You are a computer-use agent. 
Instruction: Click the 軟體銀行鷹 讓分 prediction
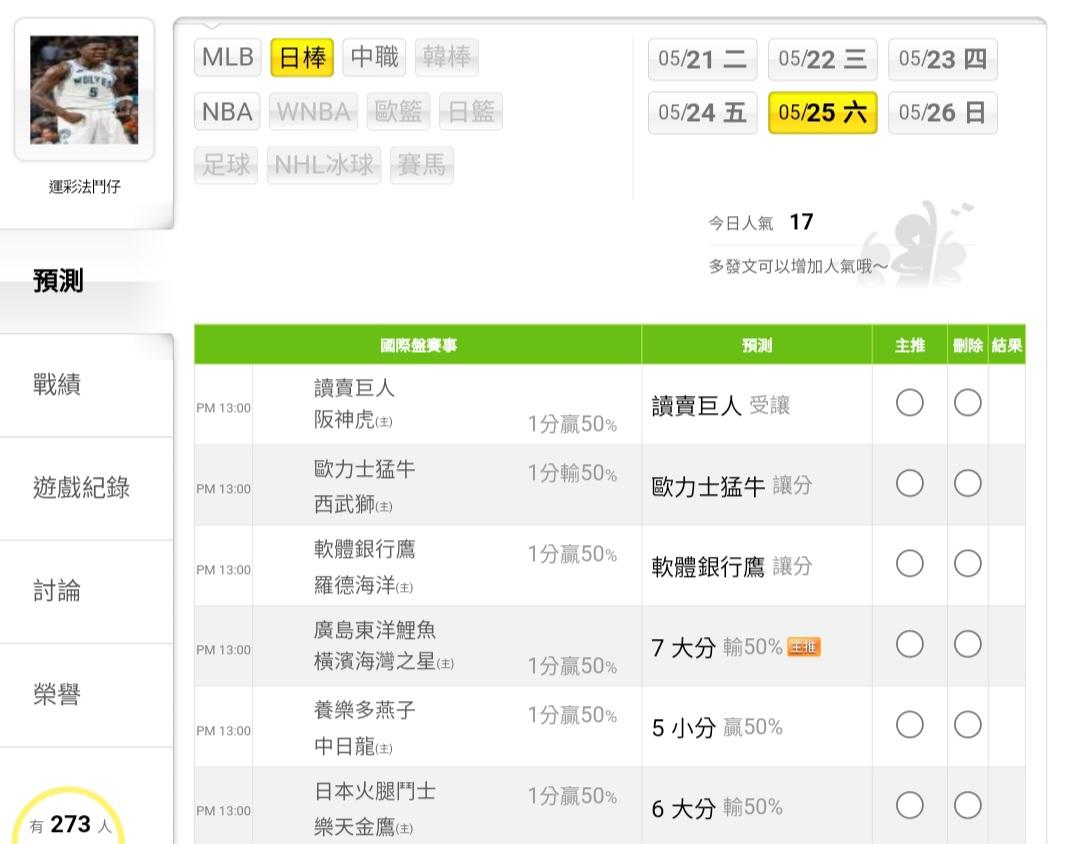click(731, 566)
